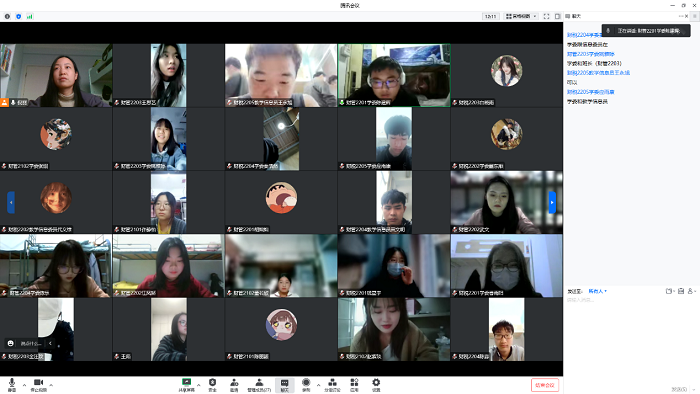Viewport: 700px width, 394px height.
Task: Open the apps grid icon
Action: 354,385
